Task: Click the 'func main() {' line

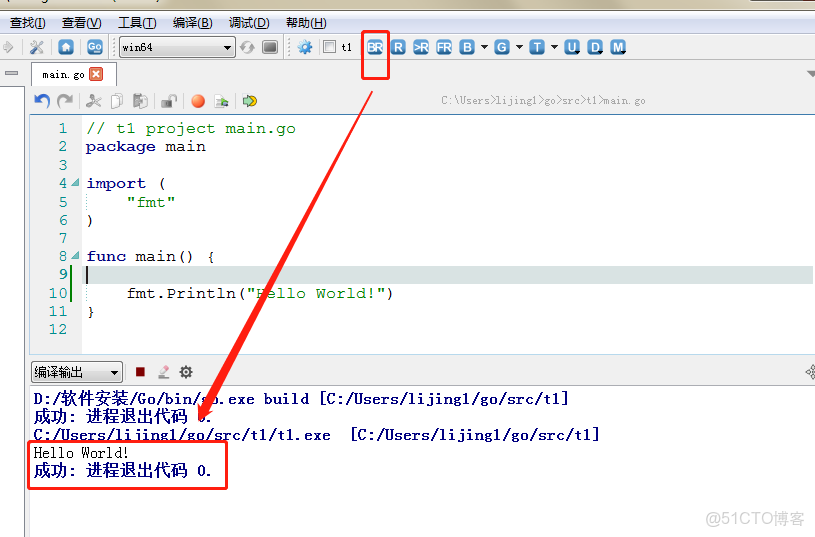Action: coord(150,256)
